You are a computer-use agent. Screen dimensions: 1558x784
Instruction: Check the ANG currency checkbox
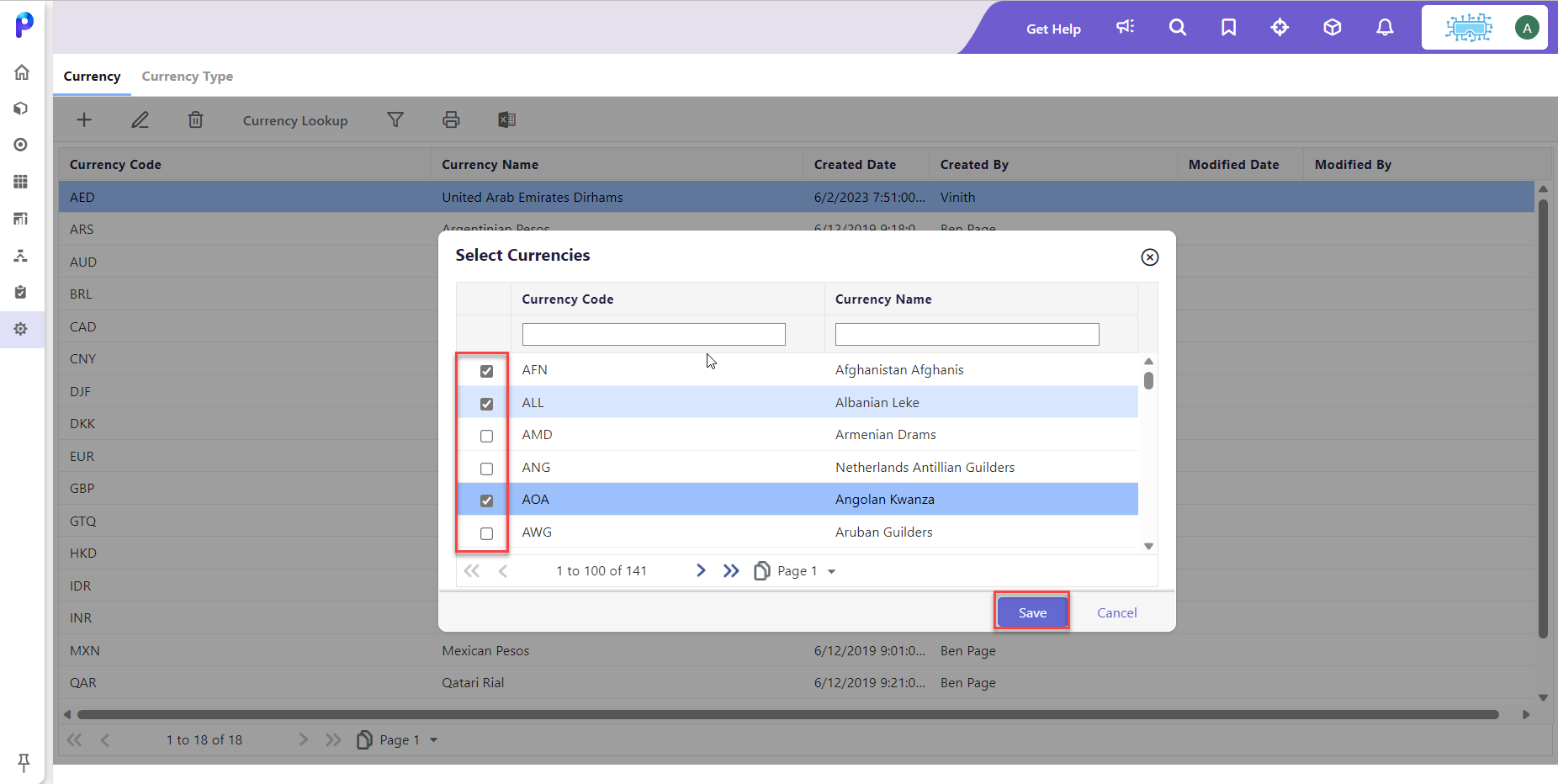click(486, 469)
